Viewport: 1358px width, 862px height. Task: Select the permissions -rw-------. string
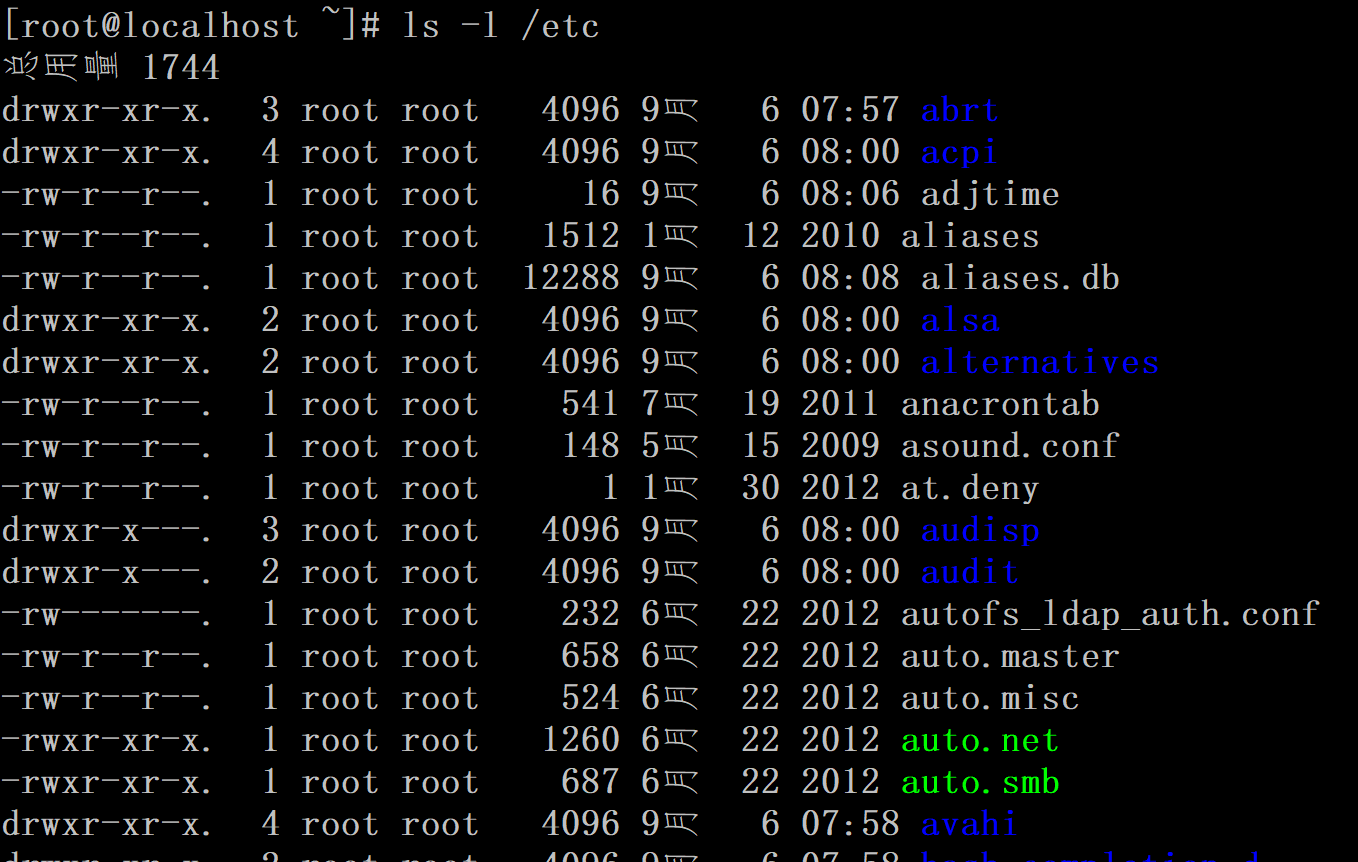pos(108,614)
